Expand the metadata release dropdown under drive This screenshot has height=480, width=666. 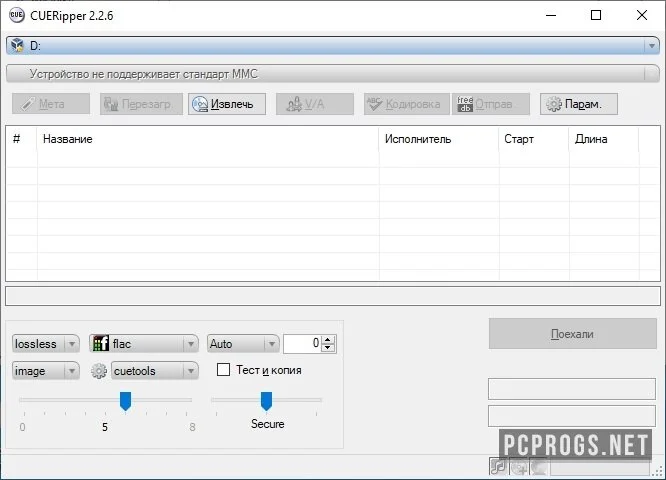coord(333,74)
